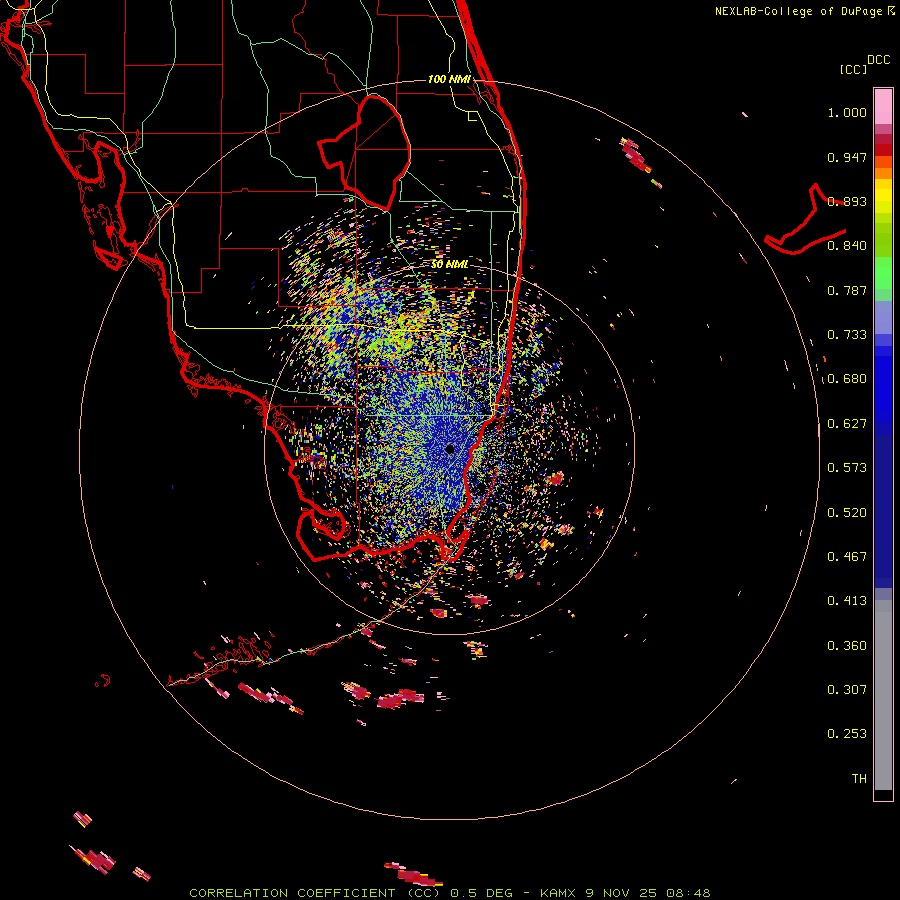Pick the light pink top color bar segment
The height and width of the screenshot is (900, 900).
(x=883, y=107)
